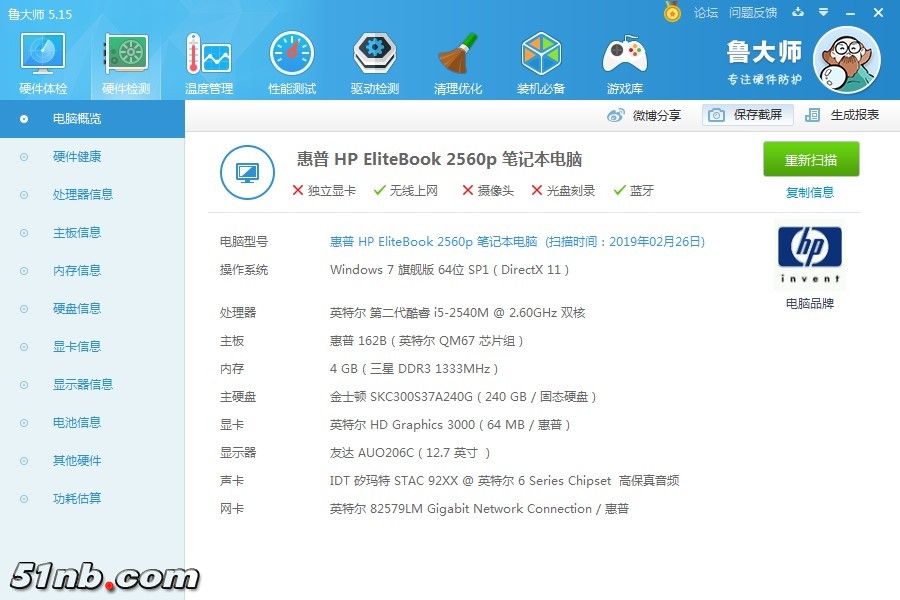Go to 电池信息 in left panel

pos(76,423)
